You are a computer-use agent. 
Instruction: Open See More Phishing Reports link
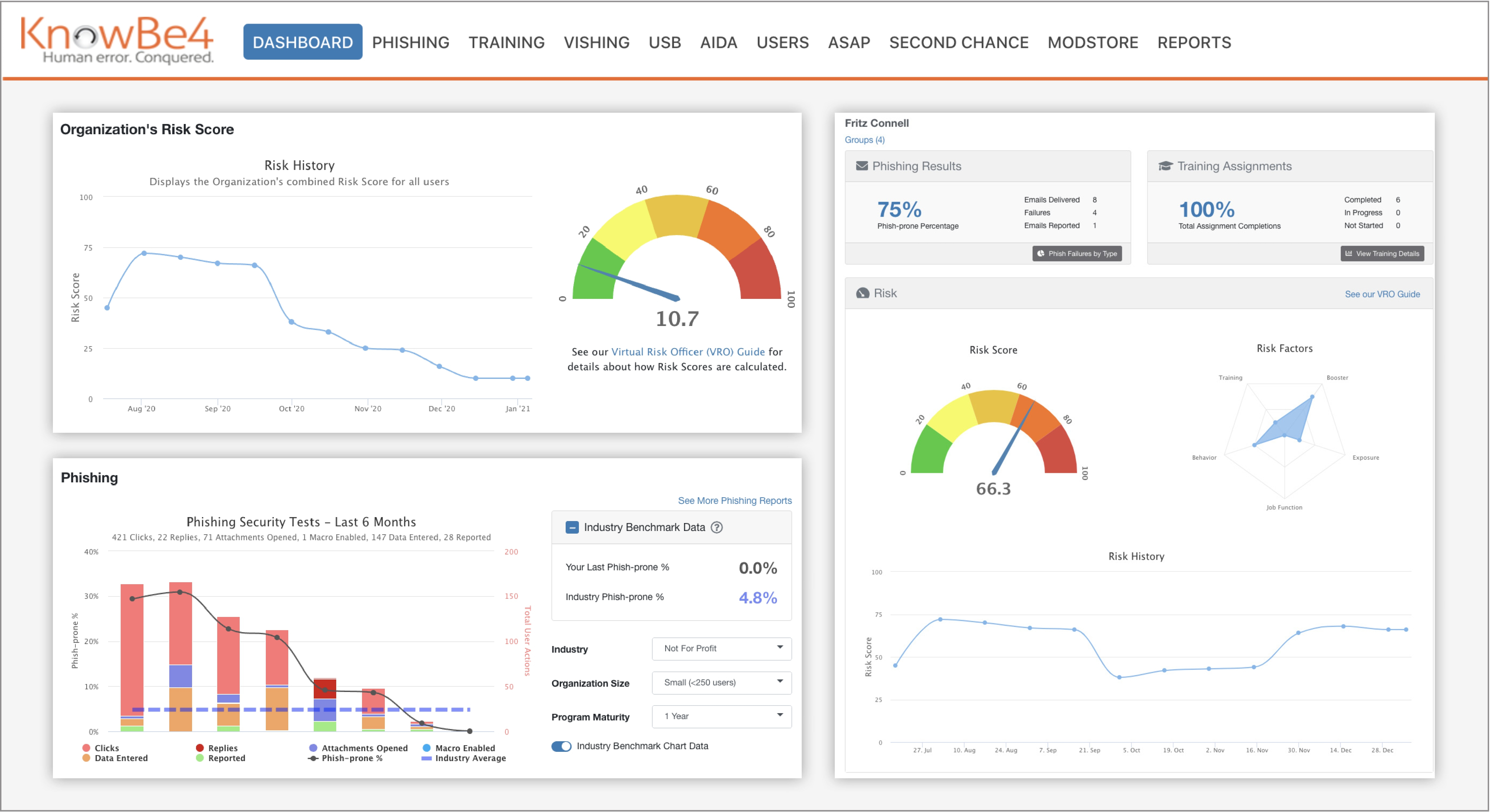tap(734, 501)
